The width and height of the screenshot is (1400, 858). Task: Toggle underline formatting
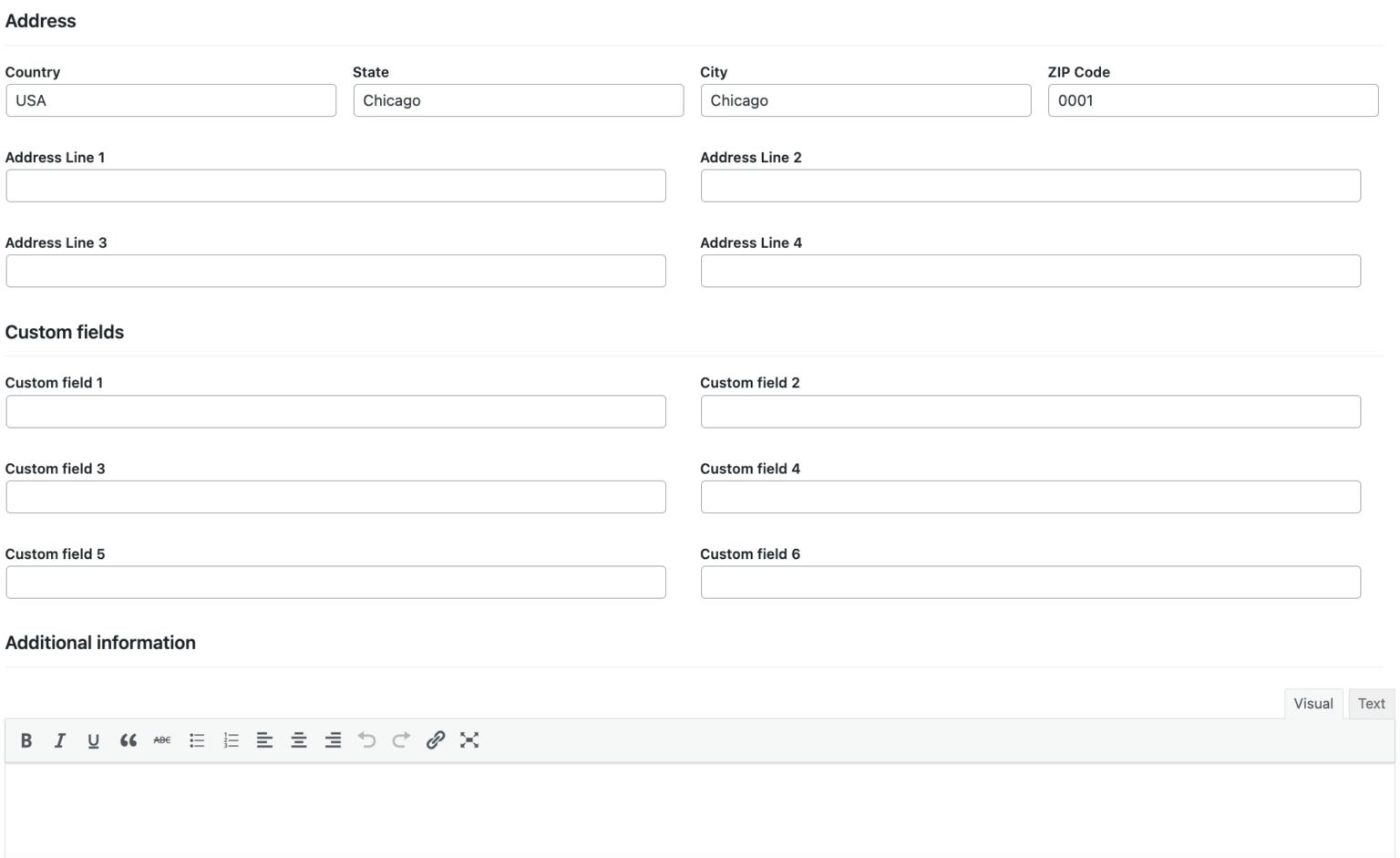point(94,740)
